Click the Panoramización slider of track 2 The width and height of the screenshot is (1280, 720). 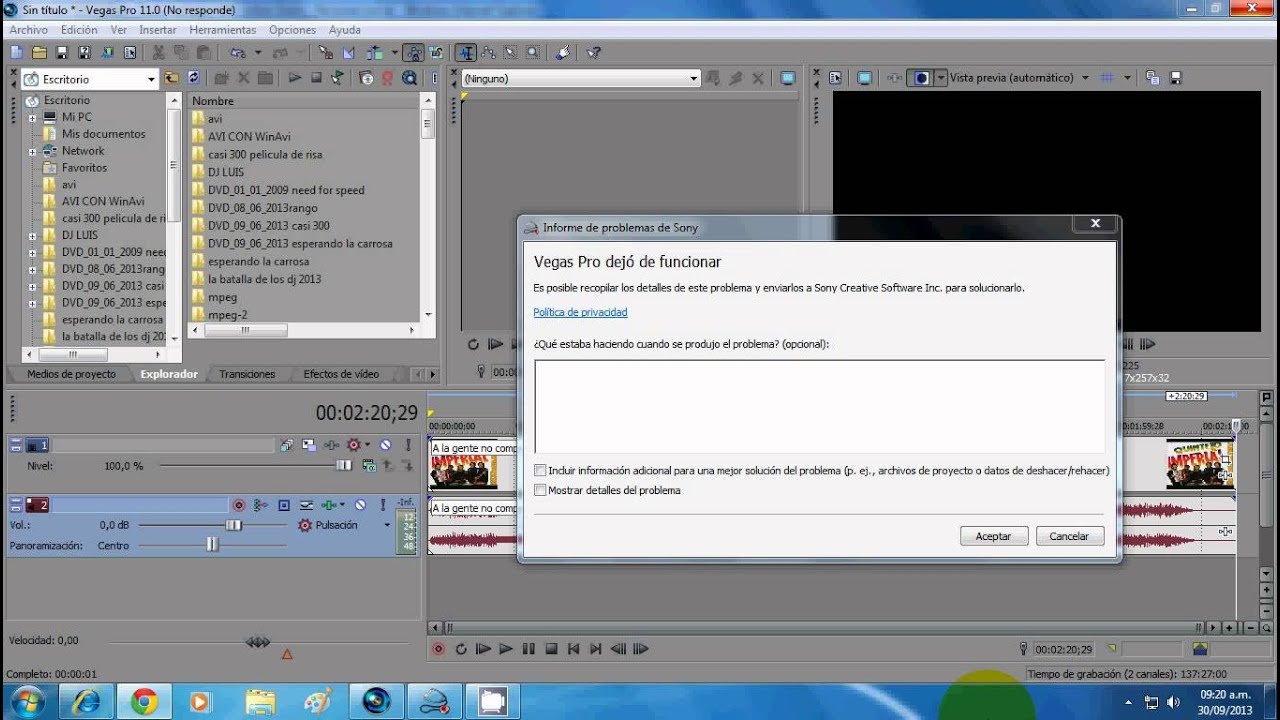coord(212,545)
